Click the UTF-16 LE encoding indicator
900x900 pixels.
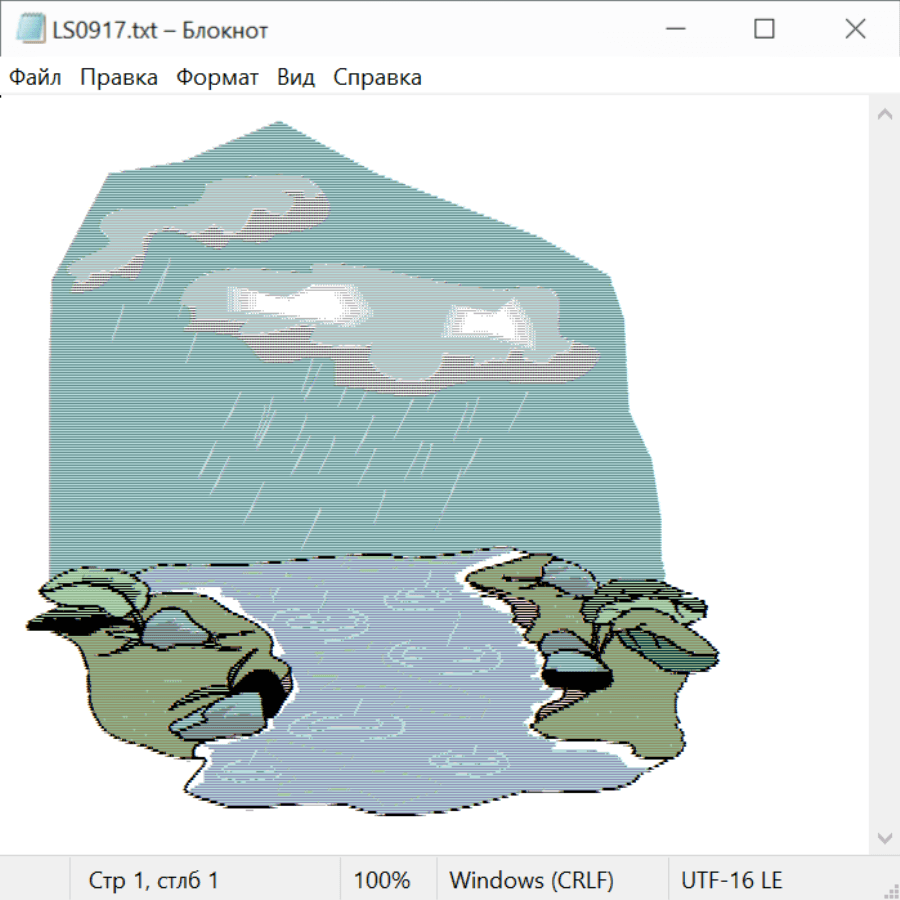731,881
